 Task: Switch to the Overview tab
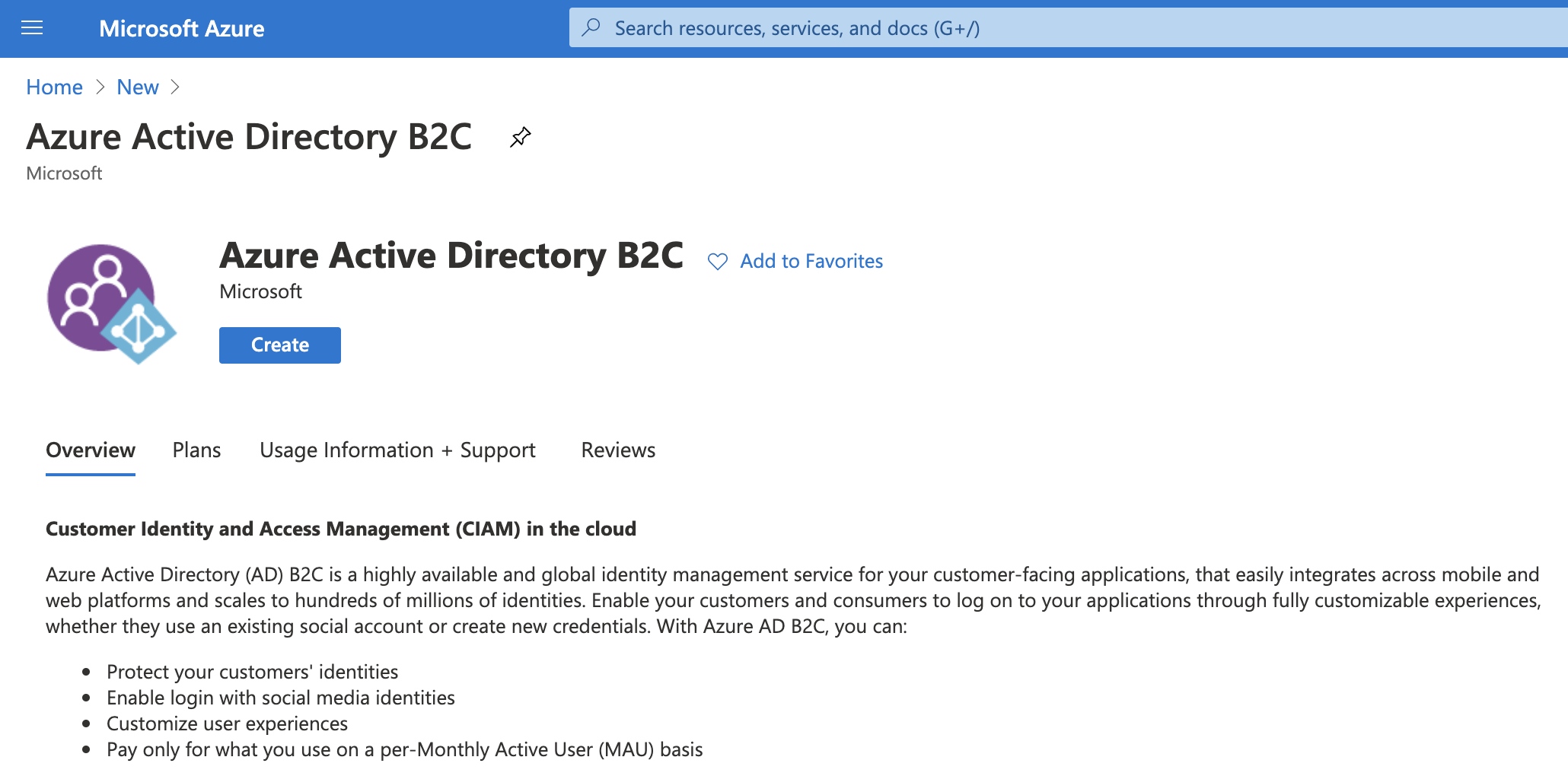click(91, 450)
